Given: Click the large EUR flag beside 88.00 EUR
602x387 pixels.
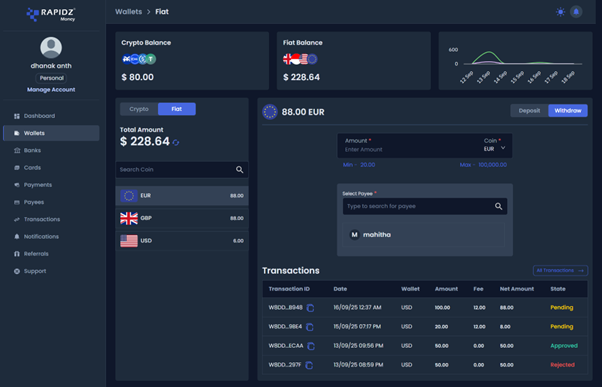Looking at the screenshot, I should pos(270,112).
